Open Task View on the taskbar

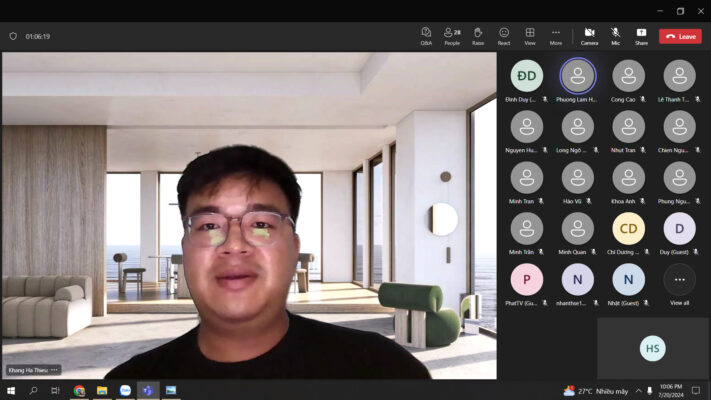coord(55,390)
